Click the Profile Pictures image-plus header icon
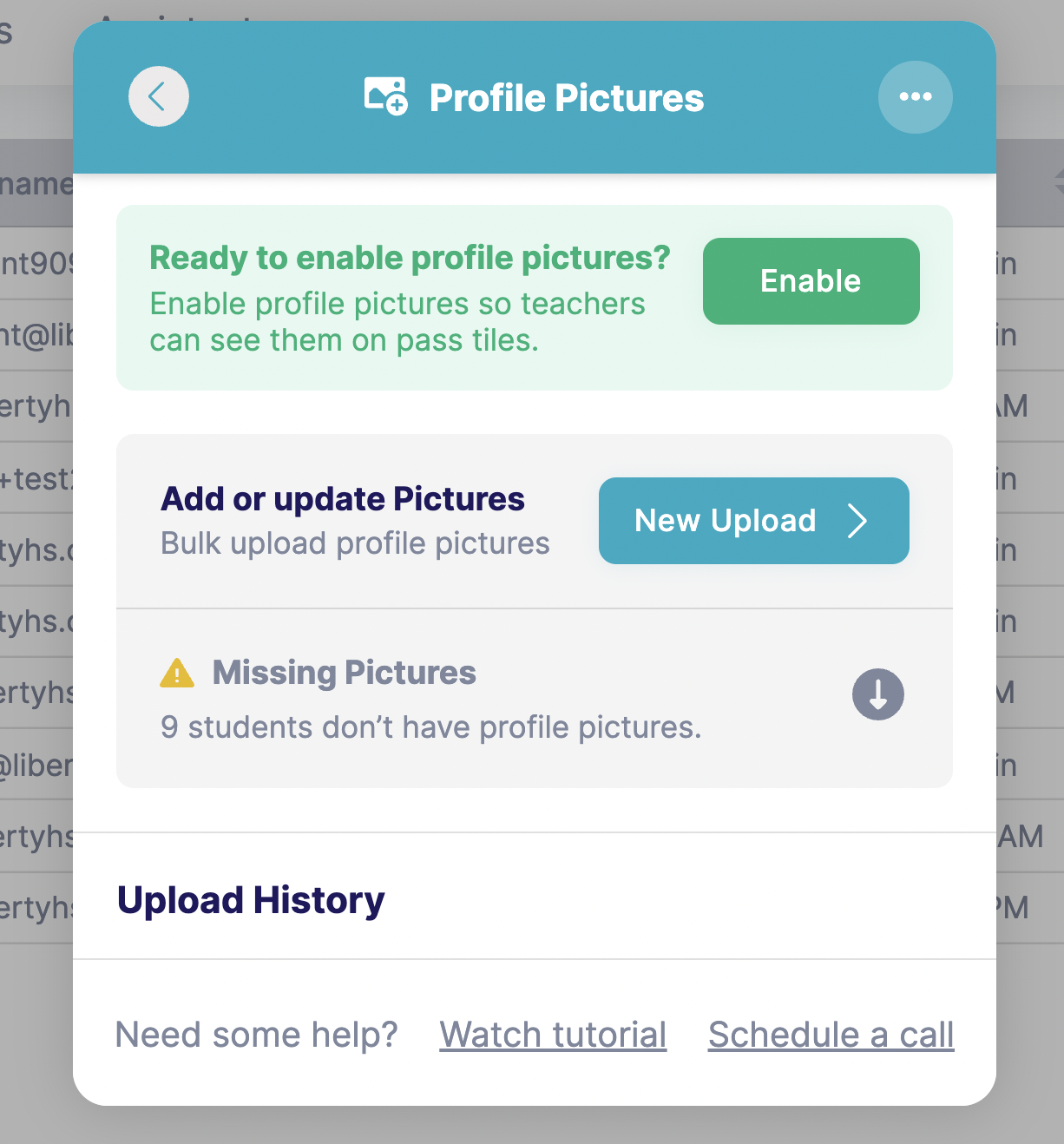 point(386,96)
